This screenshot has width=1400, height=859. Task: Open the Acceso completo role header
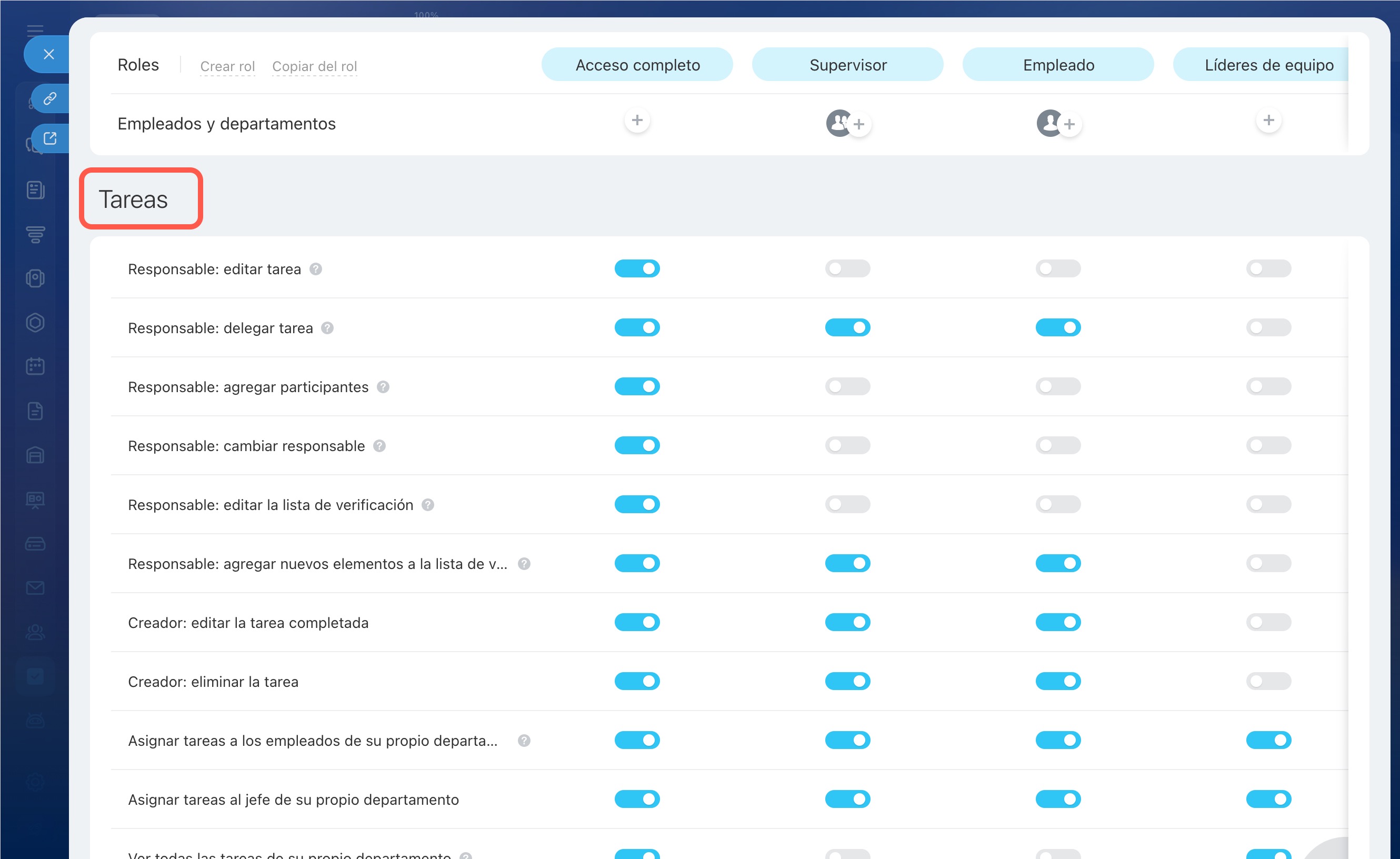pos(637,65)
